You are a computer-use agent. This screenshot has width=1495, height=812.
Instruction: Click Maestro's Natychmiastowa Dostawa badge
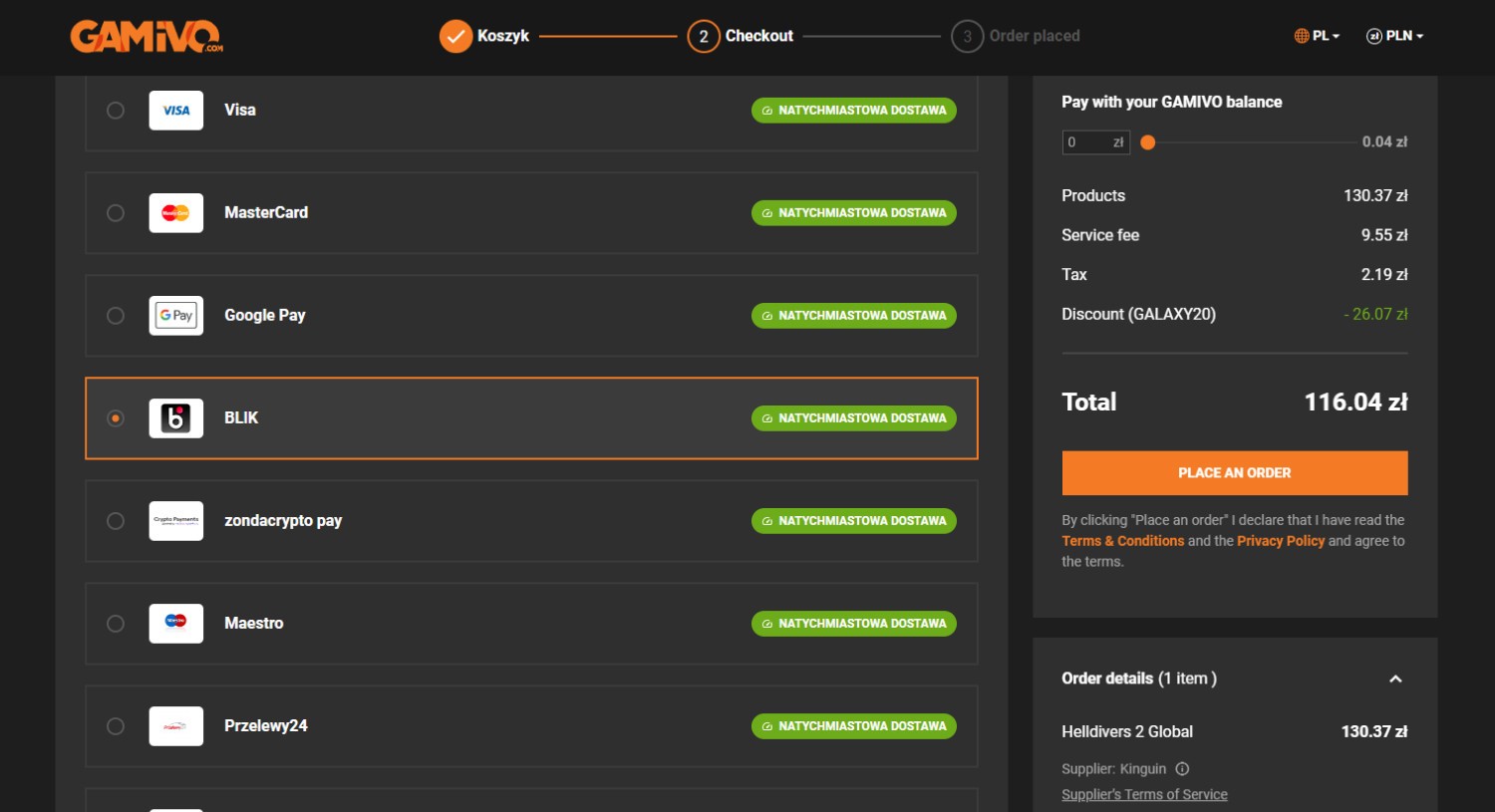pyautogui.click(x=854, y=624)
